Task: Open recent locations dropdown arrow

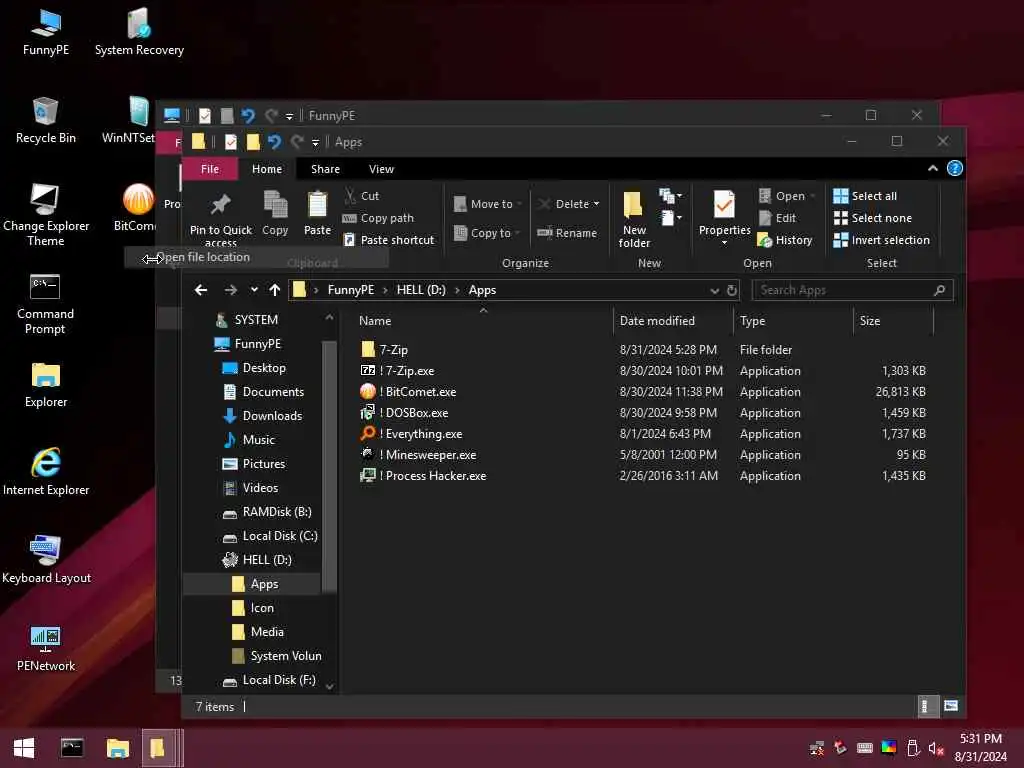Action: tap(253, 290)
